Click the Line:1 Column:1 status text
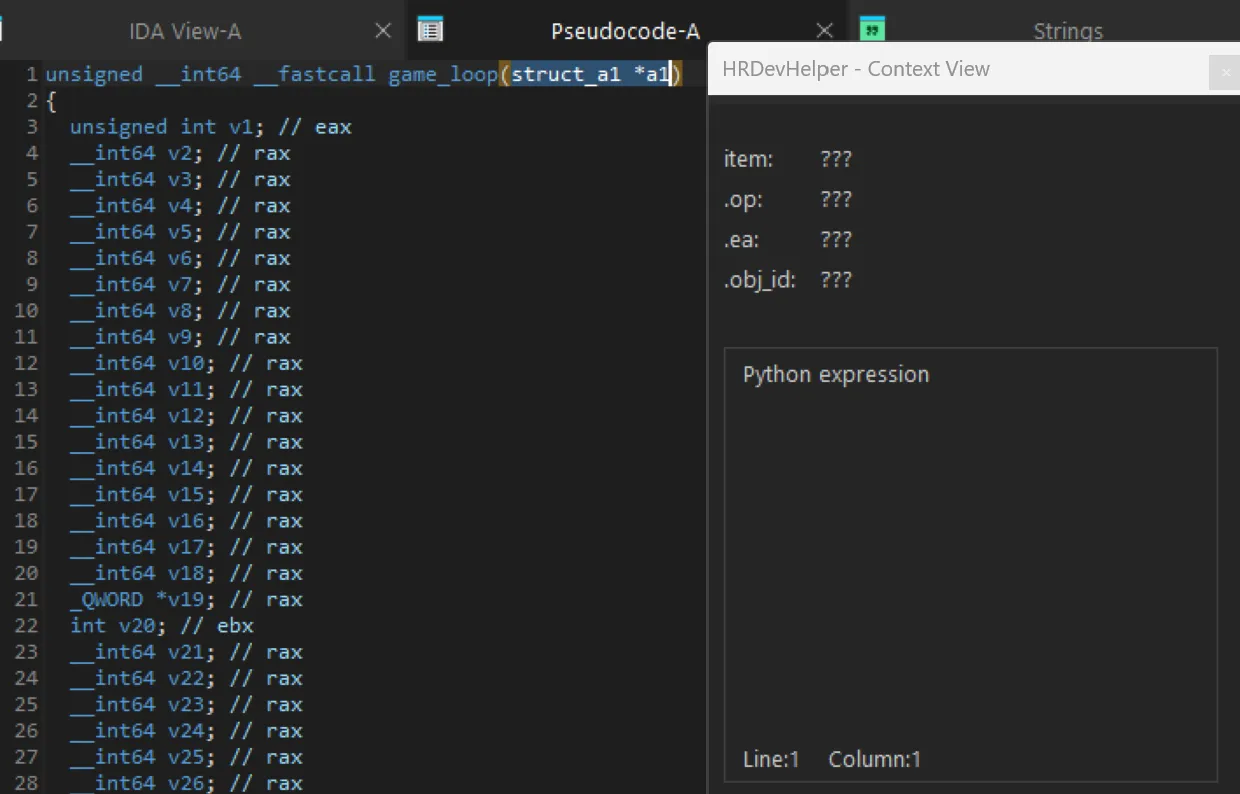Screen dimensions: 1240x794 (832, 759)
